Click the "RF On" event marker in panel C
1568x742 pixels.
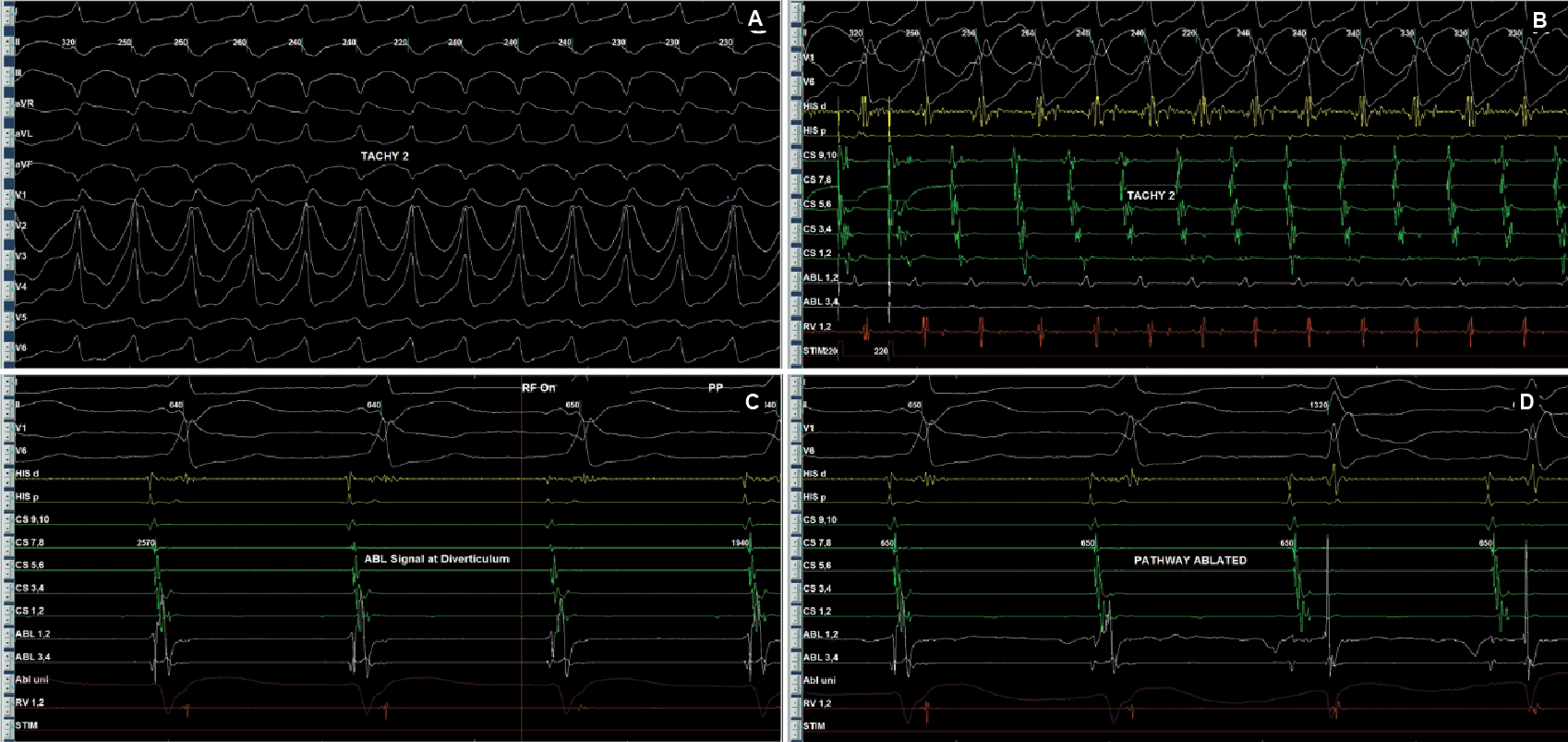click(538, 388)
